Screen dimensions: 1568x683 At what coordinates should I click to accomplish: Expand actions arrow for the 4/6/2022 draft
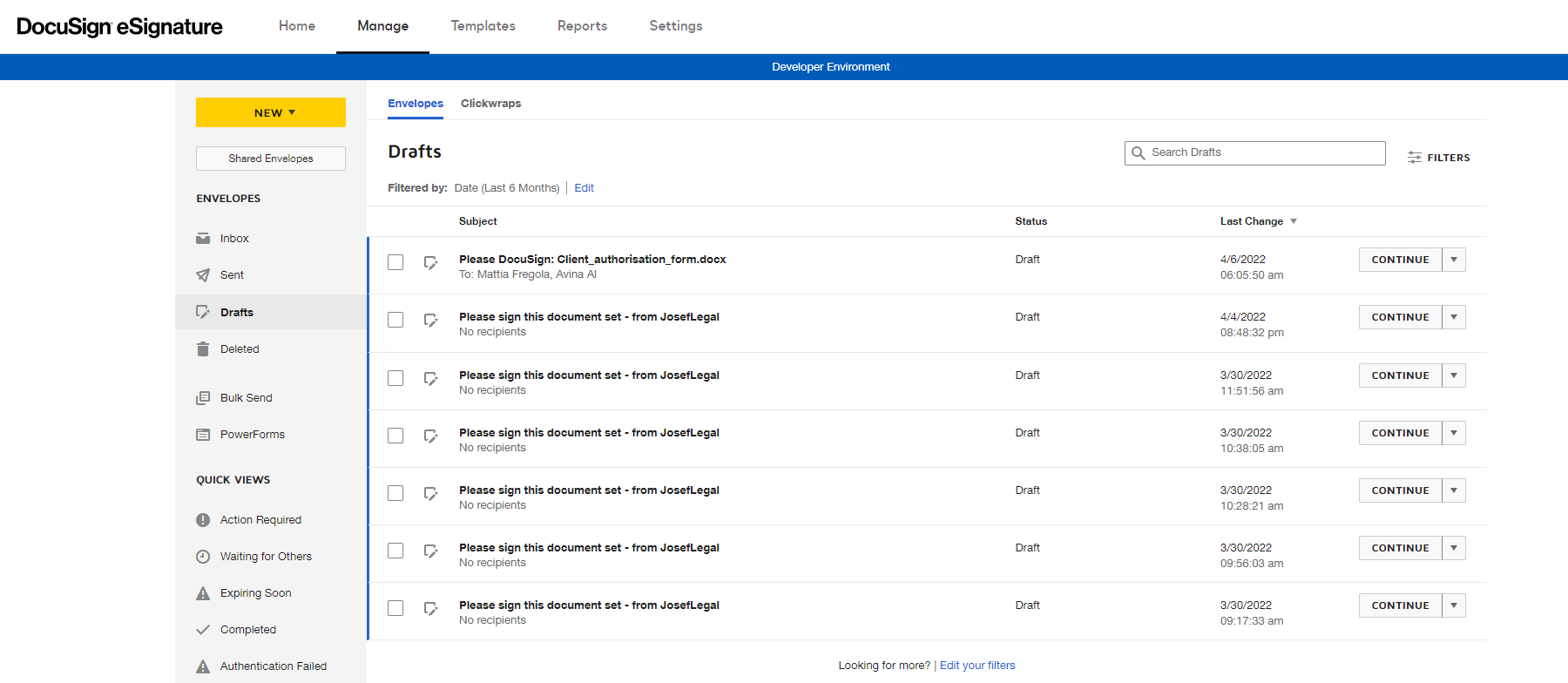point(1454,260)
